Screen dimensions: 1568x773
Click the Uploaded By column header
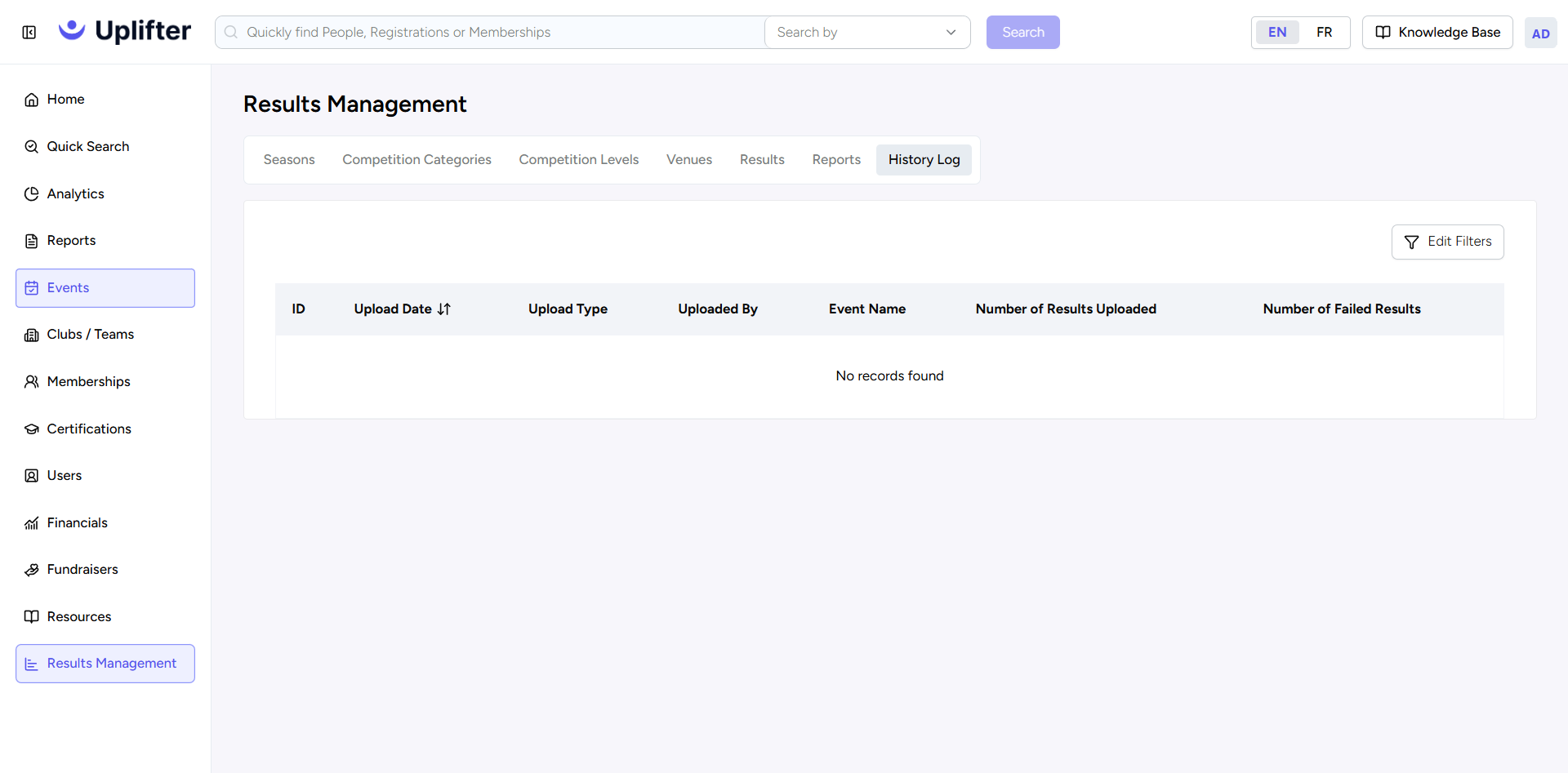click(x=718, y=309)
